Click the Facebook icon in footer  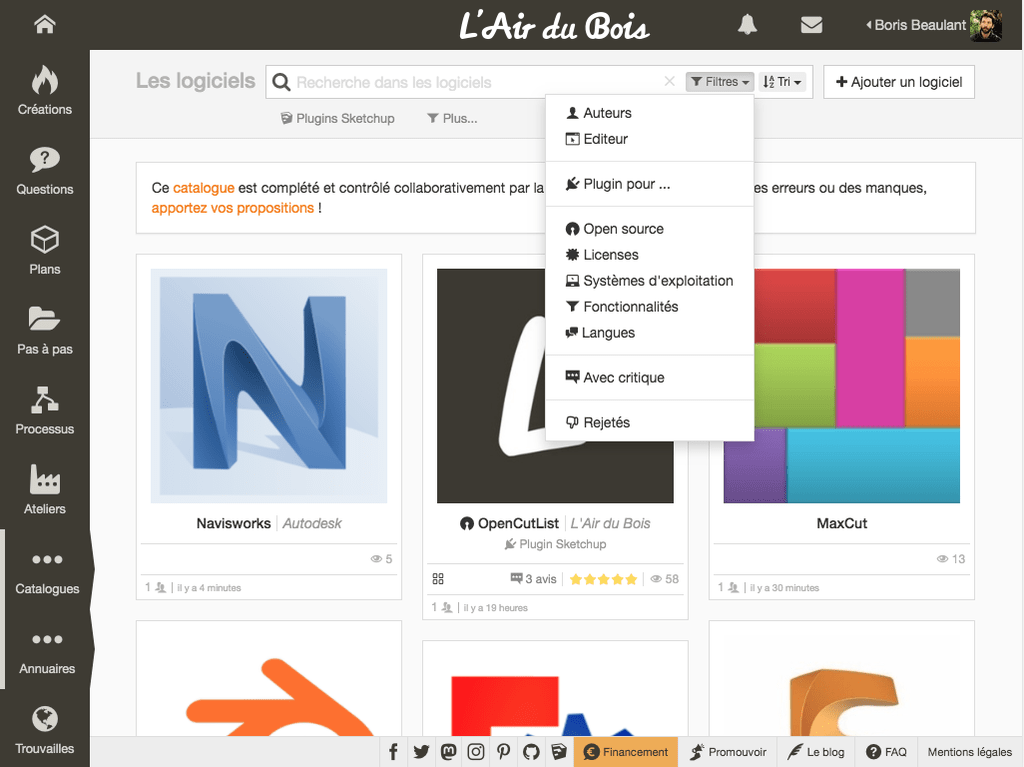click(393, 752)
